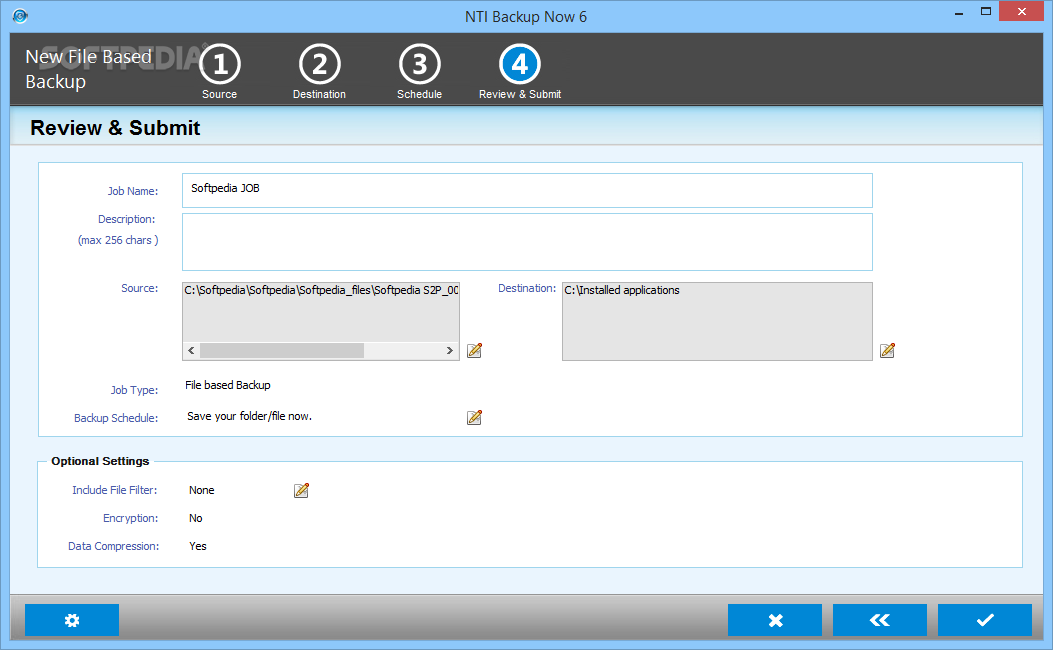Viewport: 1053px width, 650px height.
Task: Click the Data Compression 'Yes' value
Action: click(197, 547)
